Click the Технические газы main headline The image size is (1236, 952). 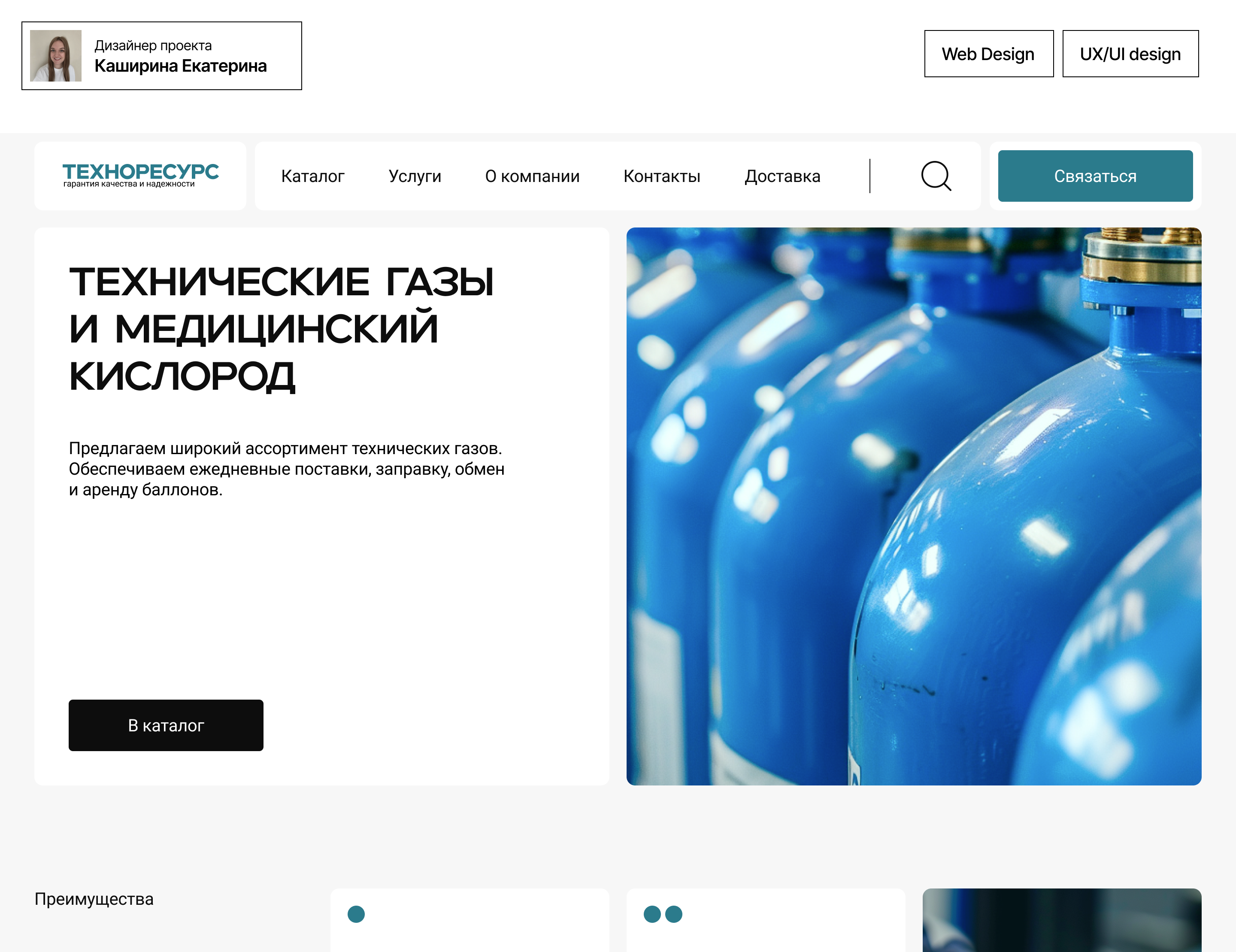coord(281,329)
